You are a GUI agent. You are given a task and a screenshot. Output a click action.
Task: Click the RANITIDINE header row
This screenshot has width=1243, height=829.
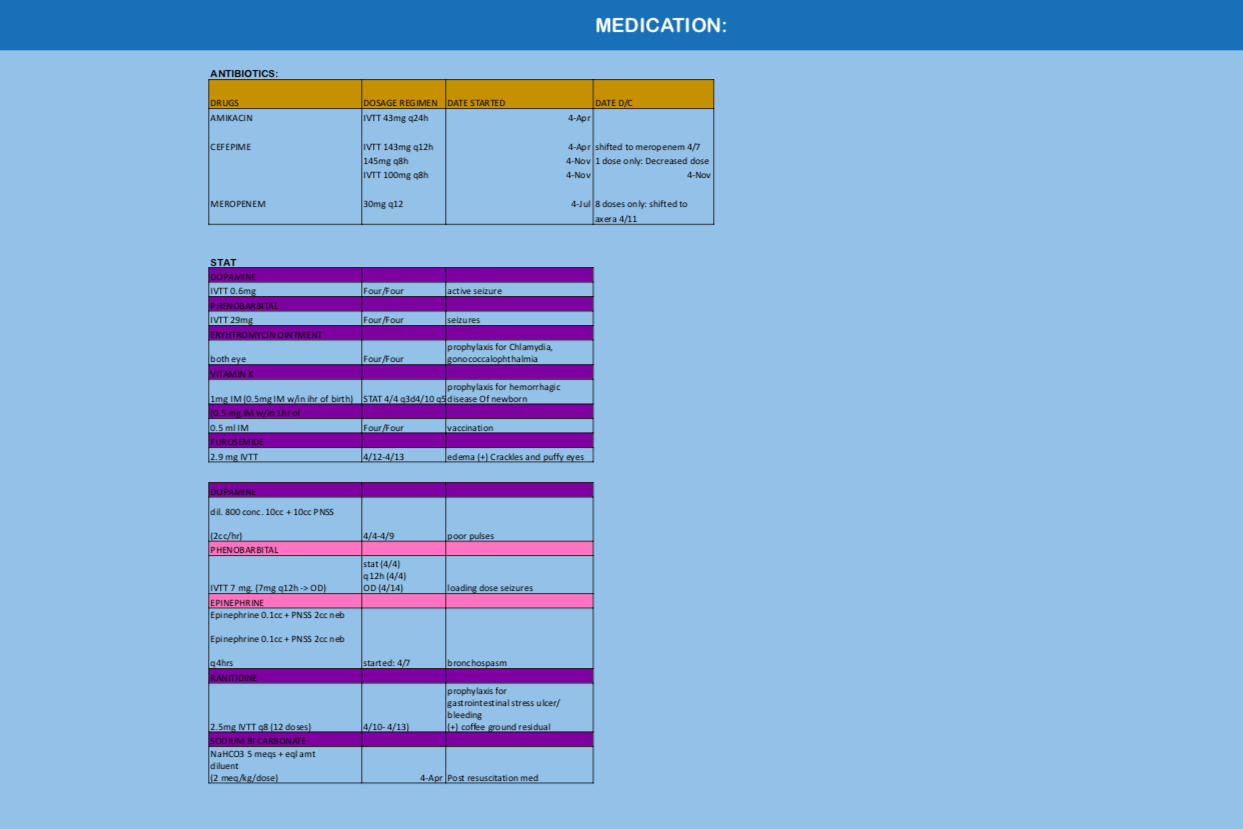pyautogui.click(x=400, y=677)
